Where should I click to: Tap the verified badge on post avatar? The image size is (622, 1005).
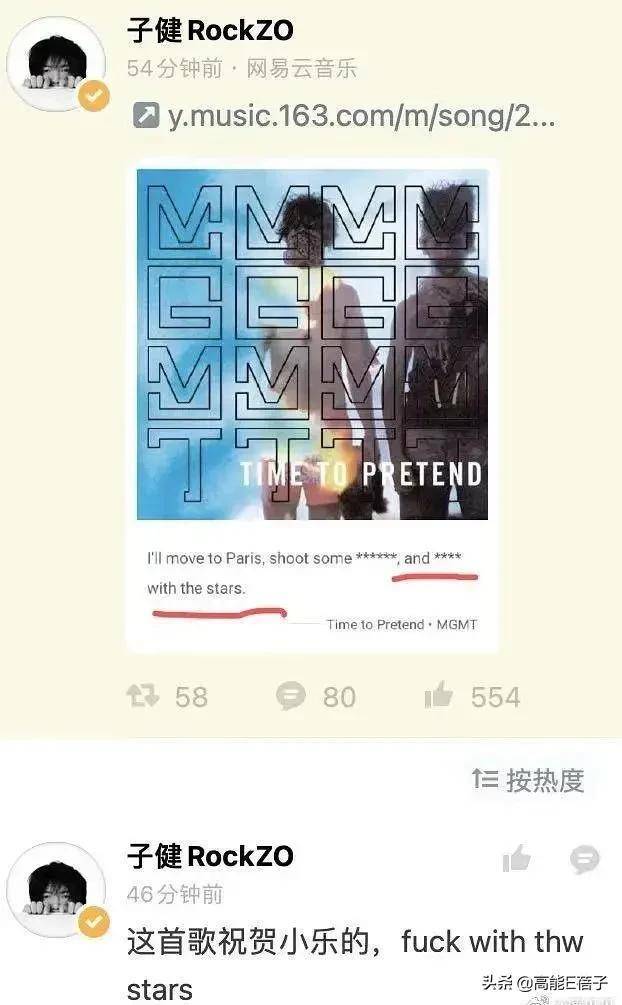click(x=94, y=96)
